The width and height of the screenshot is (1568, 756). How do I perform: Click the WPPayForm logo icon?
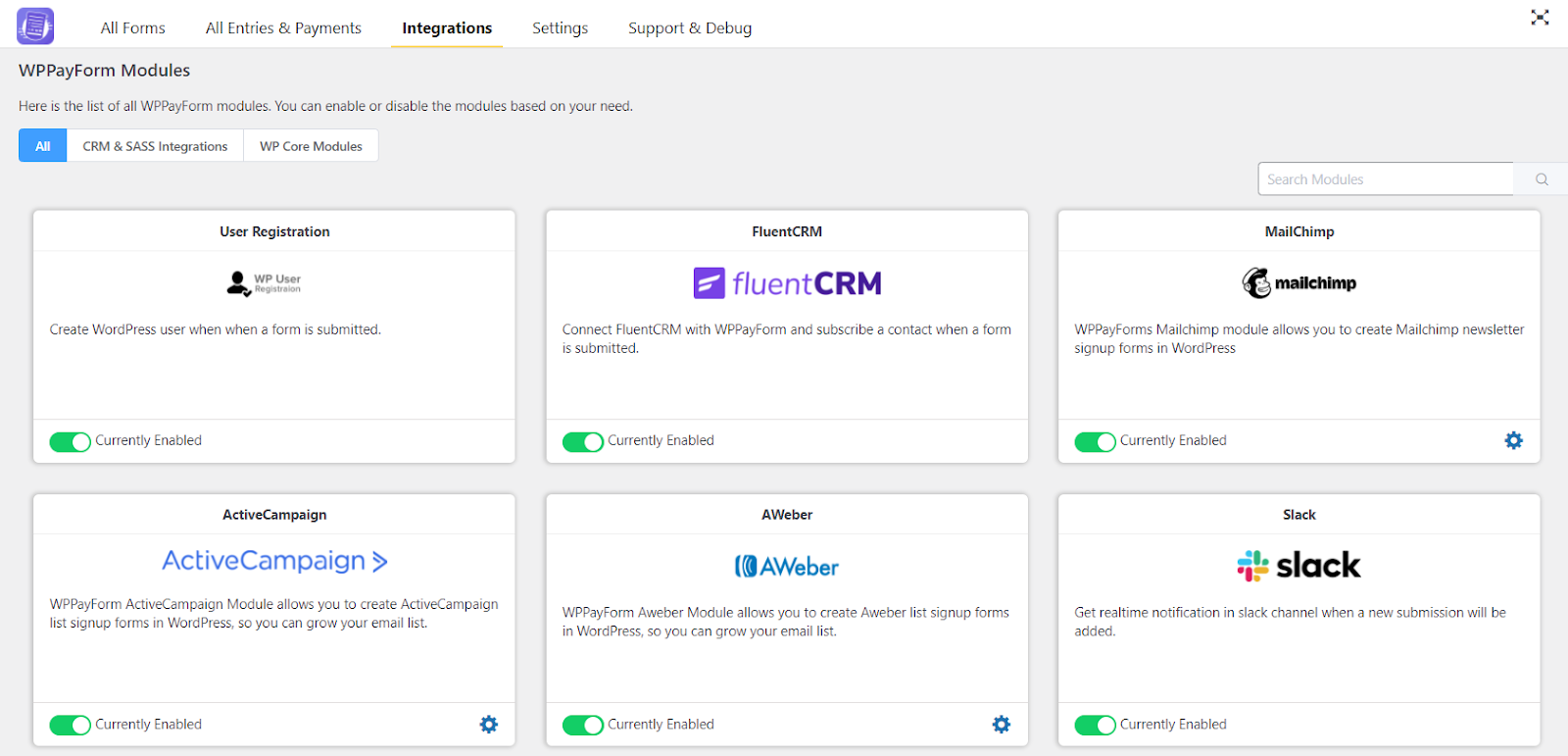point(35,26)
